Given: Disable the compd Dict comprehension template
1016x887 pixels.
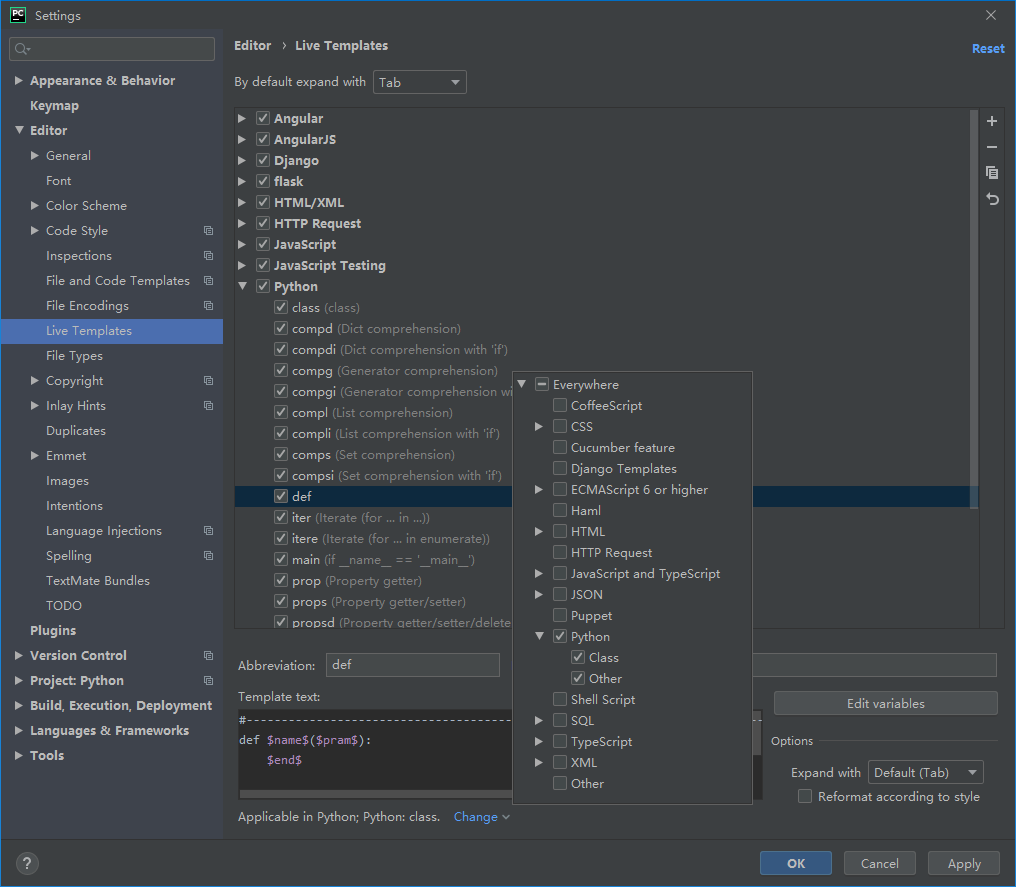Looking at the screenshot, I should [x=281, y=328].
